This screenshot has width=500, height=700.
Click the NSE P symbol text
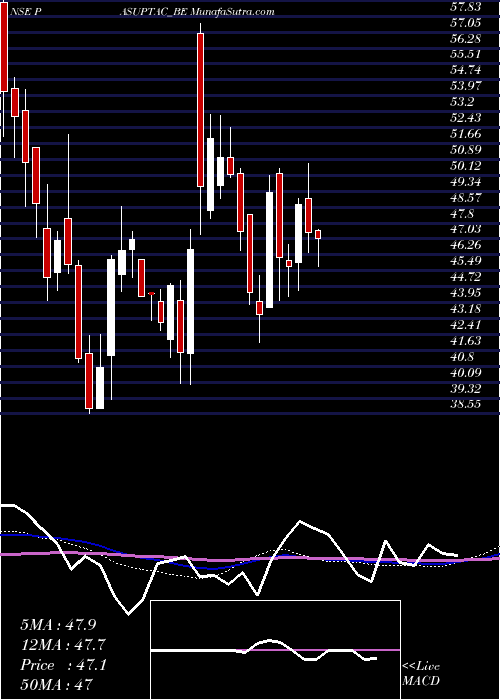tap(25, 12)
